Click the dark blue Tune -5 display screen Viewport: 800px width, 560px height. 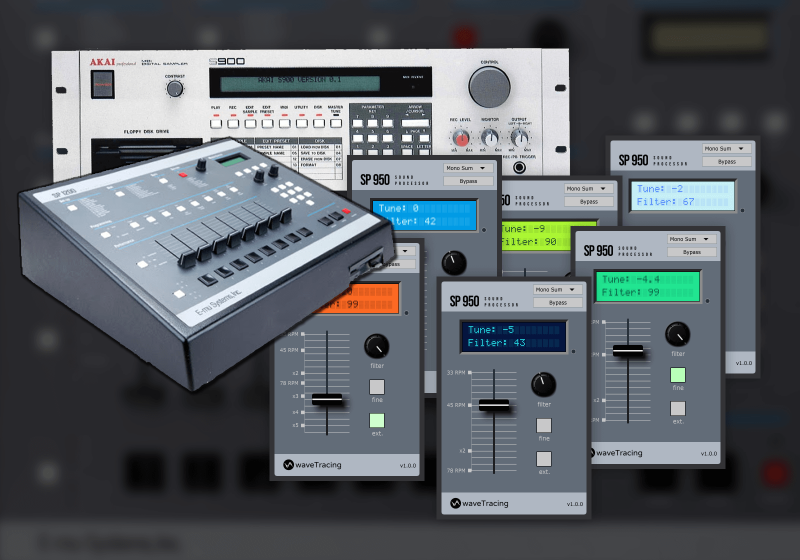[513, 337]
